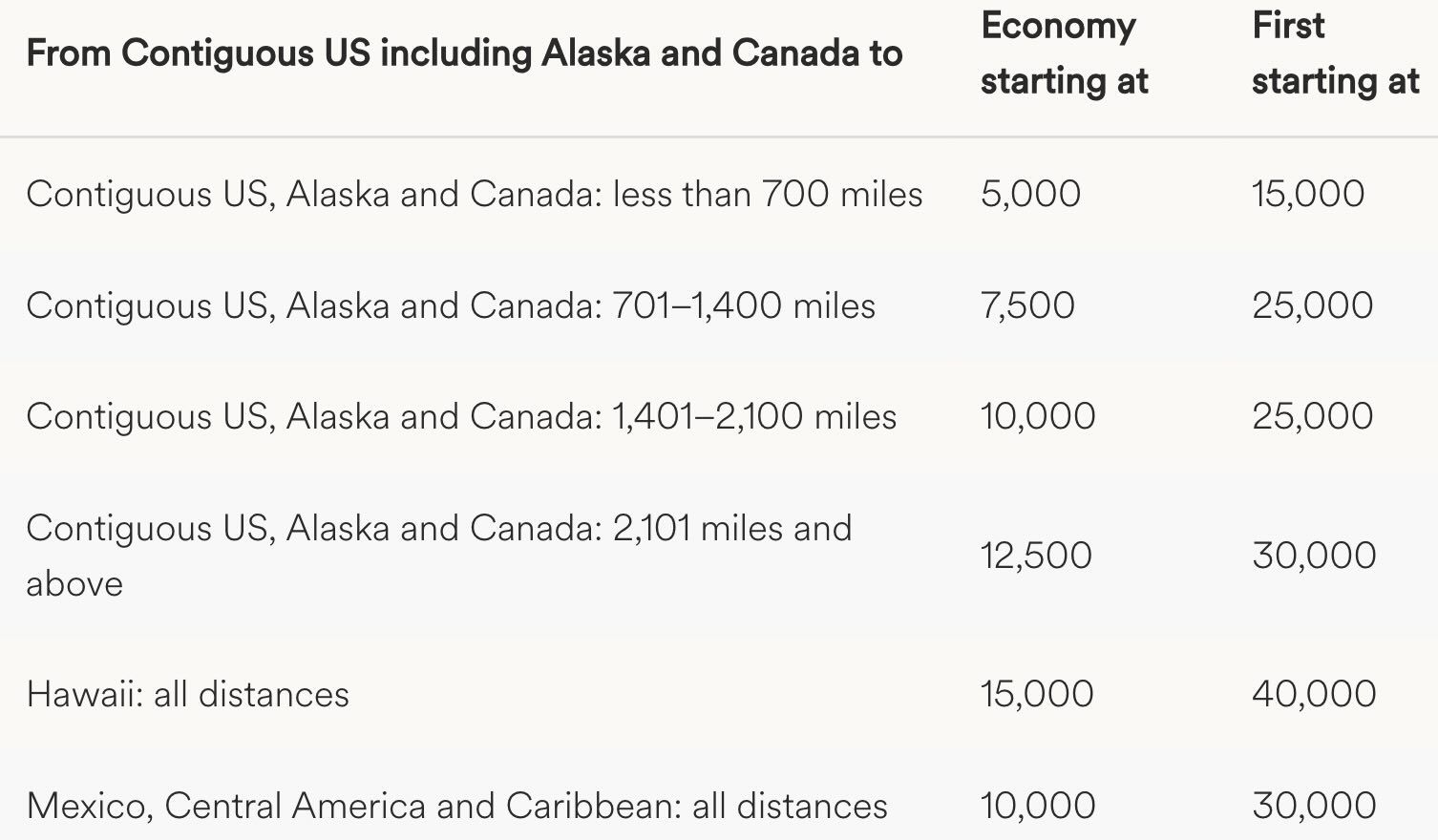This screenshot has width=1438, height=840.
Task: Click the 'First starting at' column header
Action: [x=1335, y=53]
